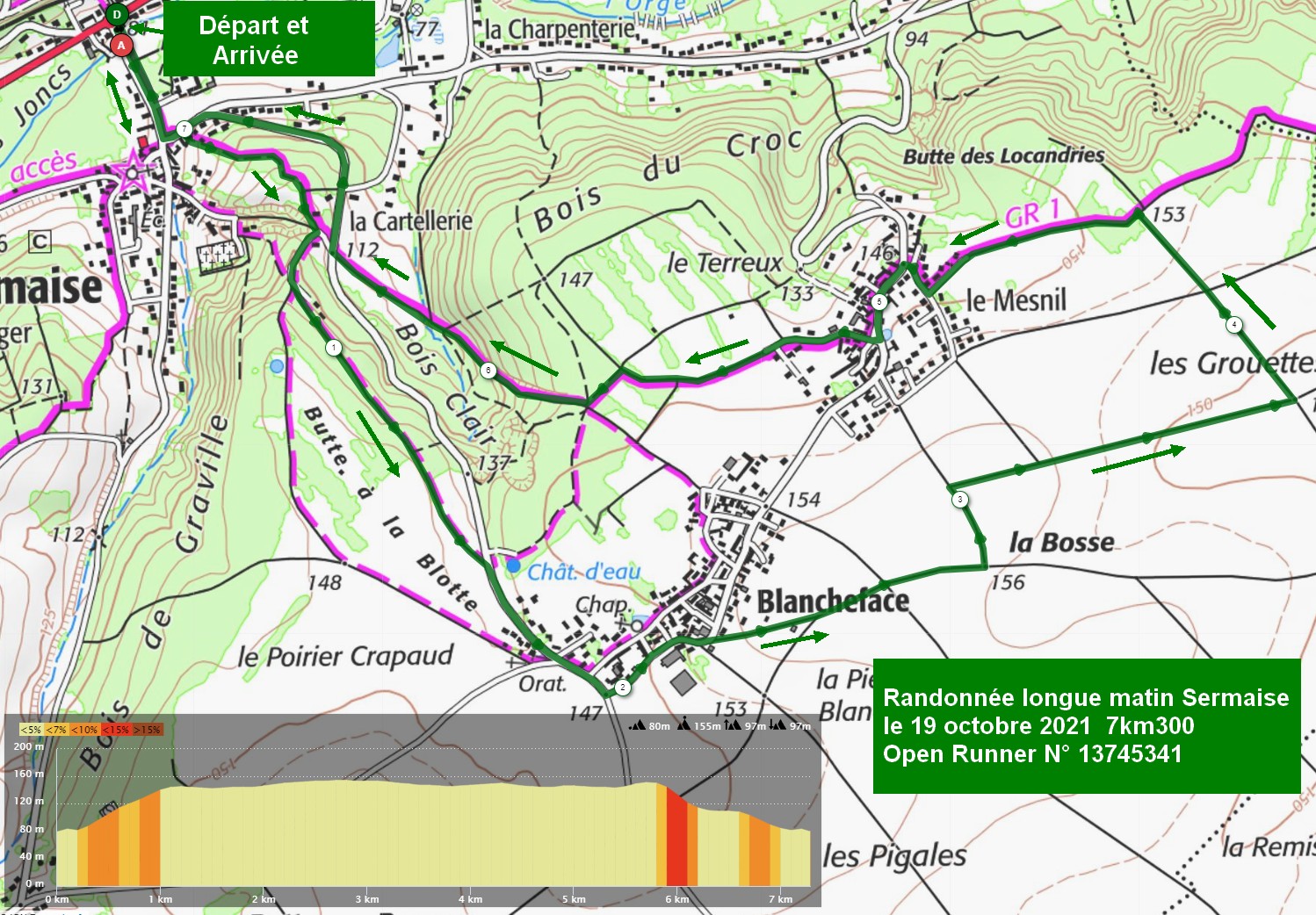Click the 'Orat.' oratory label

(543, 683)
